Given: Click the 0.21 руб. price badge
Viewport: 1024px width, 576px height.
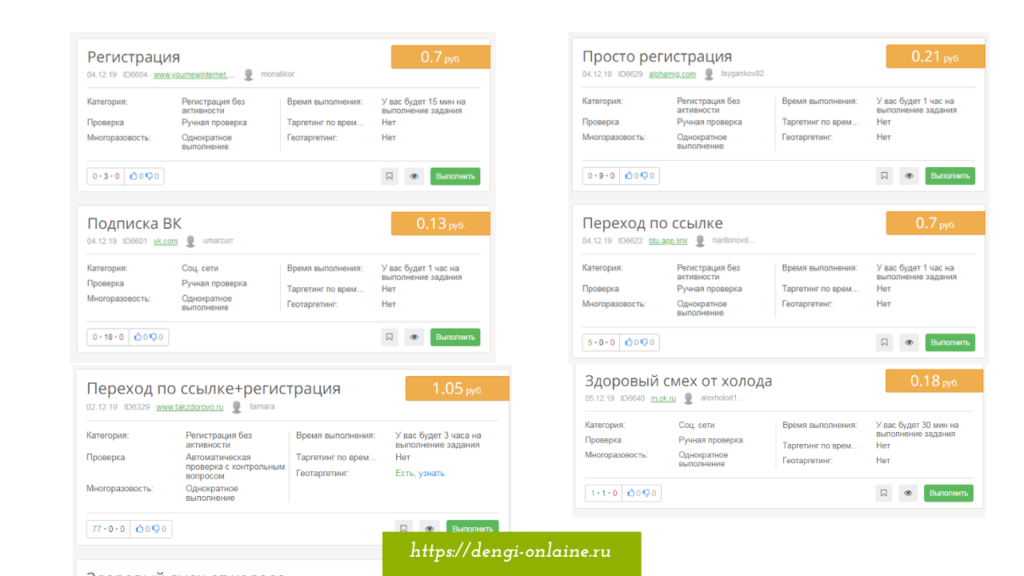Looking at the screenshot, I should [935, 56].
